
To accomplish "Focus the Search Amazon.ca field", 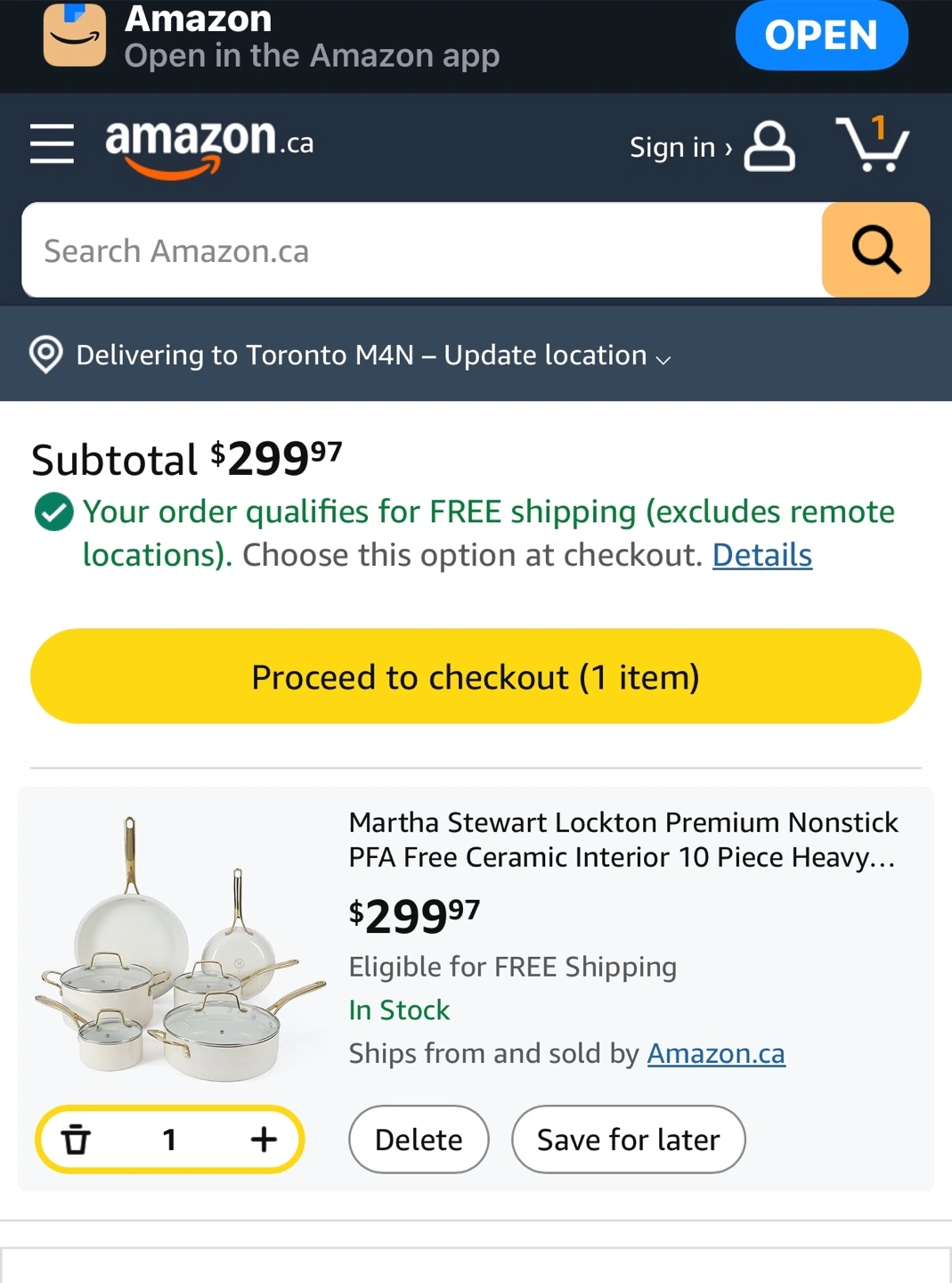I will pyautogui.click(x=422, y=250).
